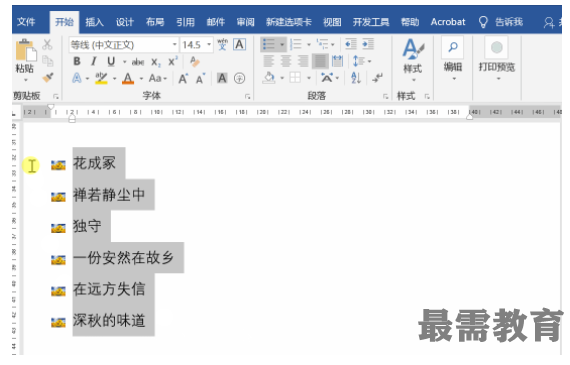Image resolution: width=570 pixels, height=365 pixels.
Task: Open the highlight color dropdown arrow
Action: point(115,79)
